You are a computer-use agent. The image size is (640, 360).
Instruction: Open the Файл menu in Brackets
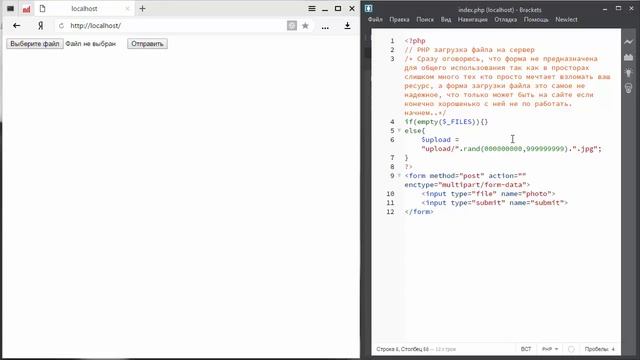(375, 20)
